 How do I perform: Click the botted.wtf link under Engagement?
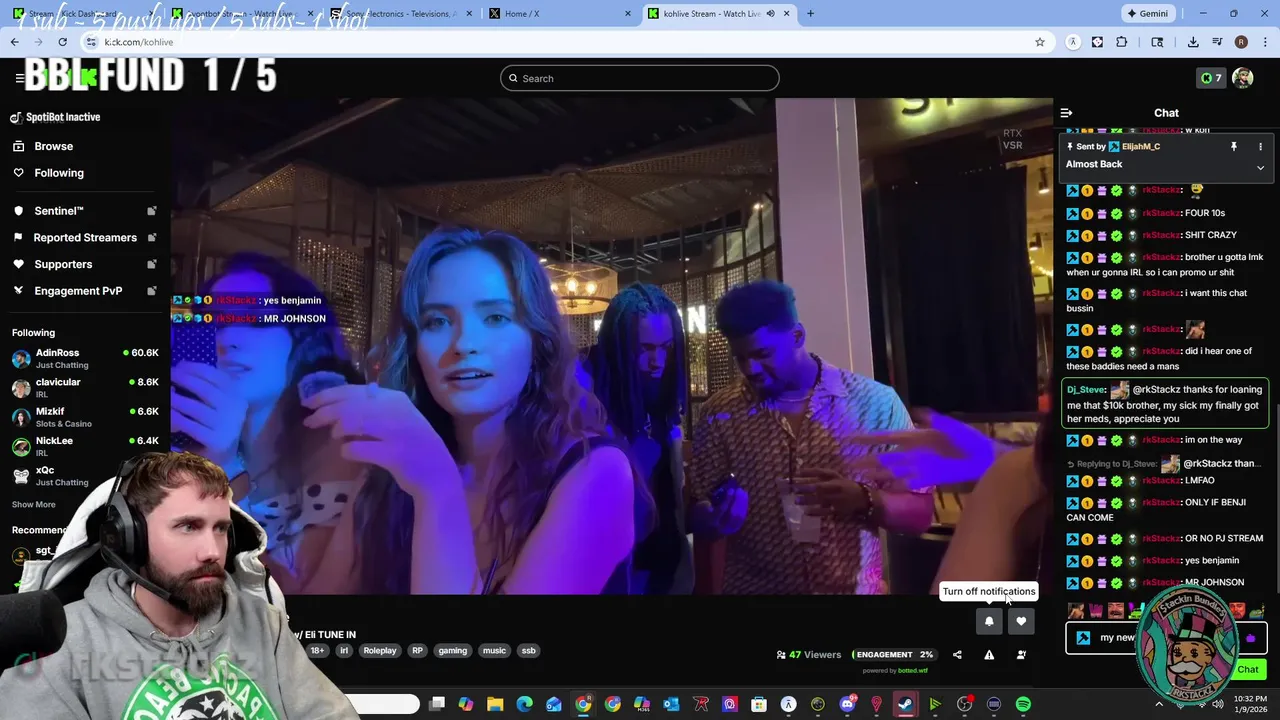[x=913, y=671]
